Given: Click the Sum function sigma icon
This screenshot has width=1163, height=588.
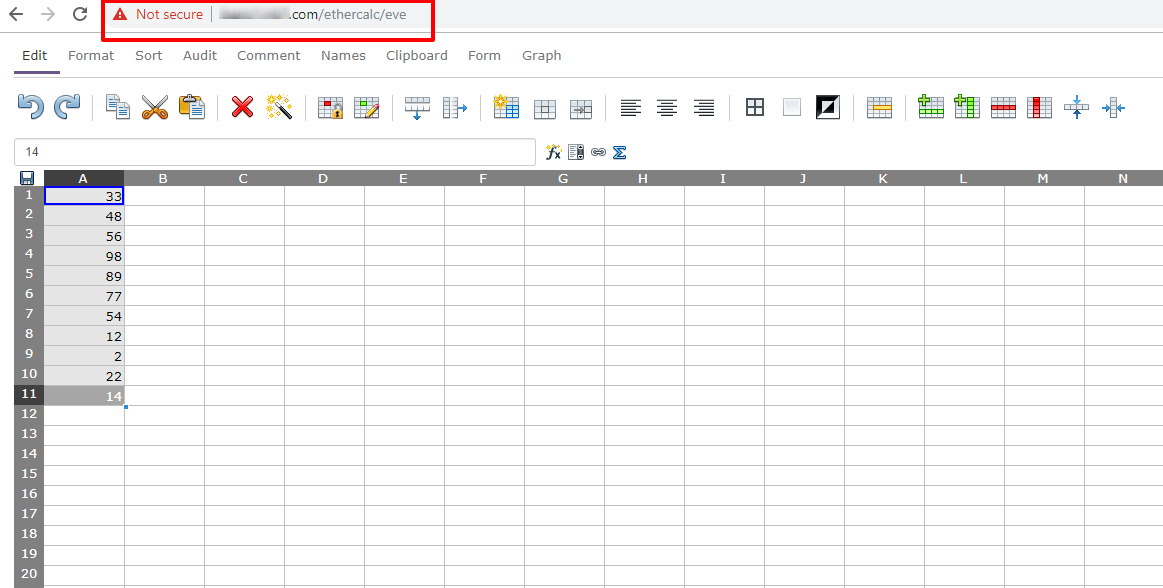Looking at the screenshot, I should coord(620,153).
